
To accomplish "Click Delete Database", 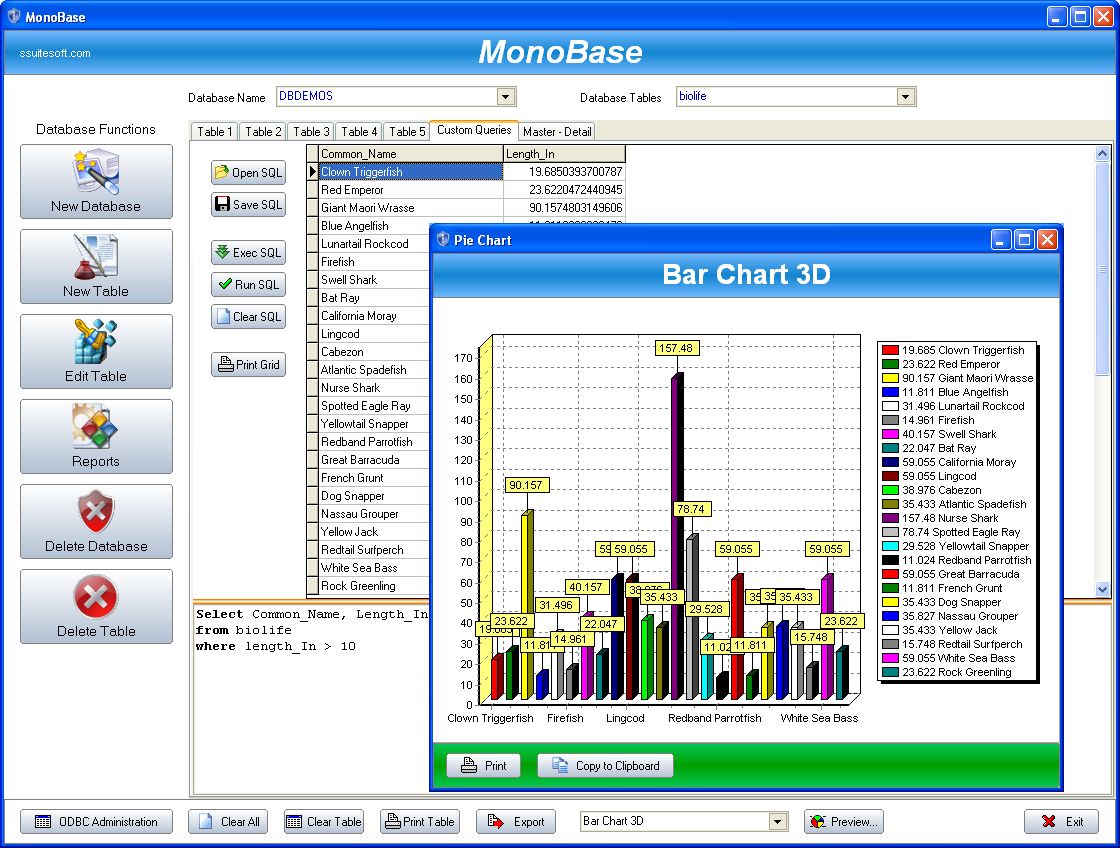I will (x=95, y=522).
